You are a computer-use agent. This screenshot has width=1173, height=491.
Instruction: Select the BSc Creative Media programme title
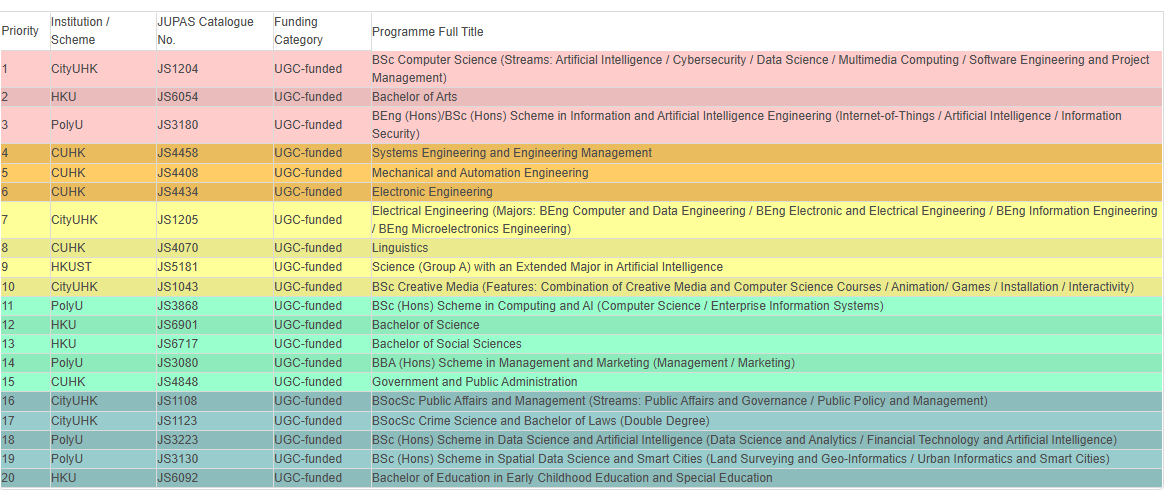tap(753, 287)
